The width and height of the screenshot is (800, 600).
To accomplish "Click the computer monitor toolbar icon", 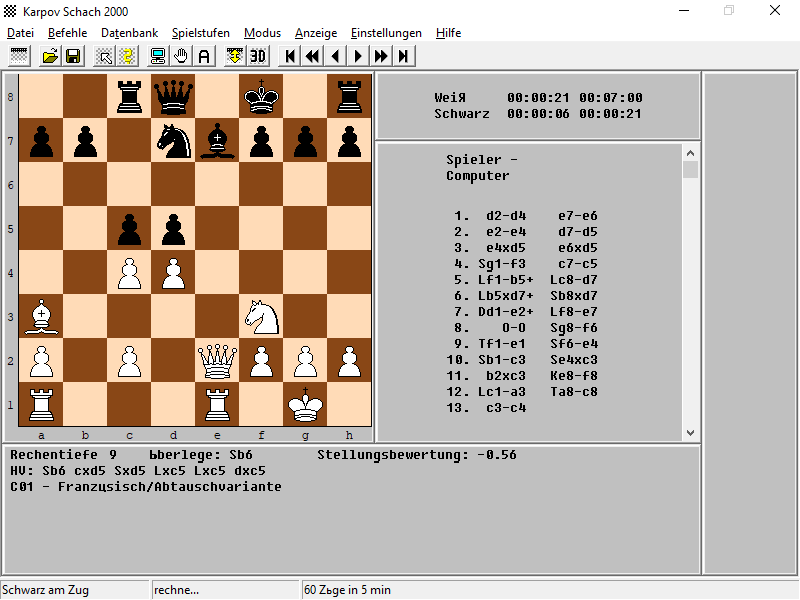I will pyautogui.click(x=158, y=56).
